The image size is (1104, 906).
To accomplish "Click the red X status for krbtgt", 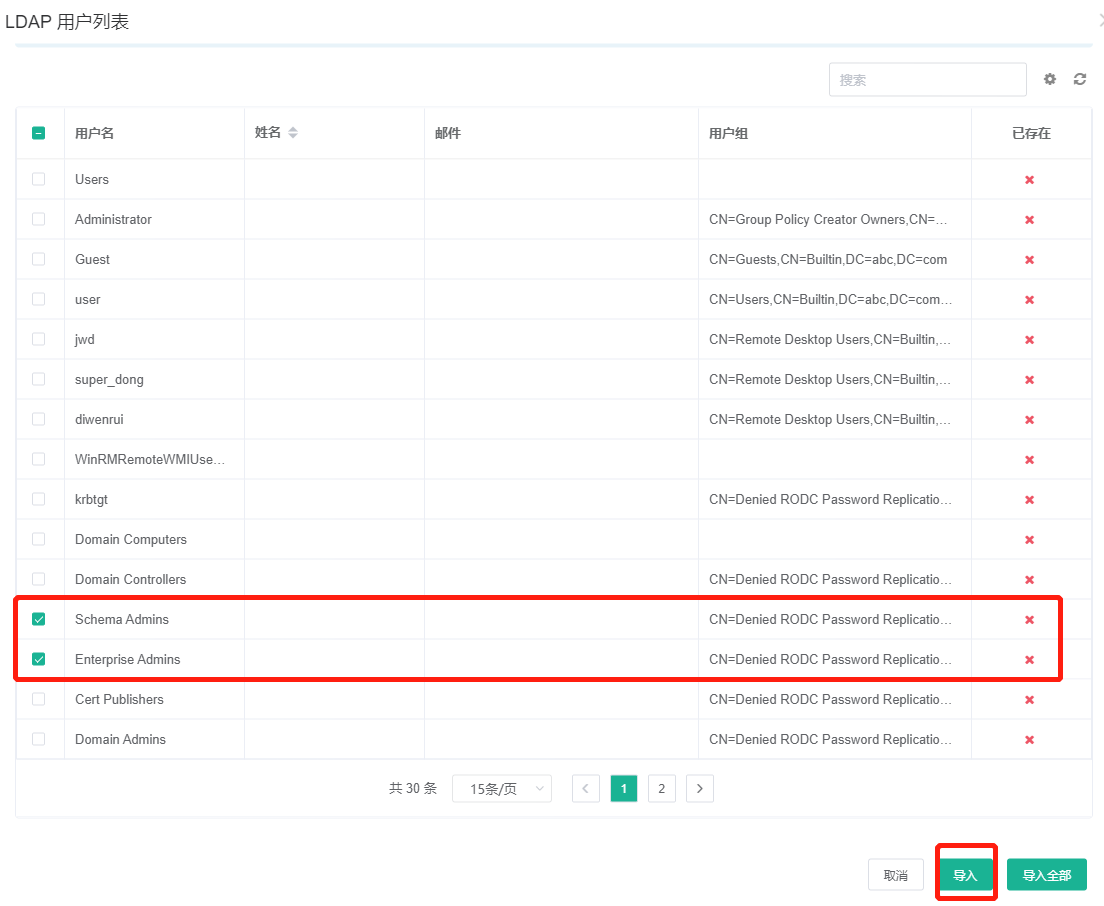I will [1029, 499].
